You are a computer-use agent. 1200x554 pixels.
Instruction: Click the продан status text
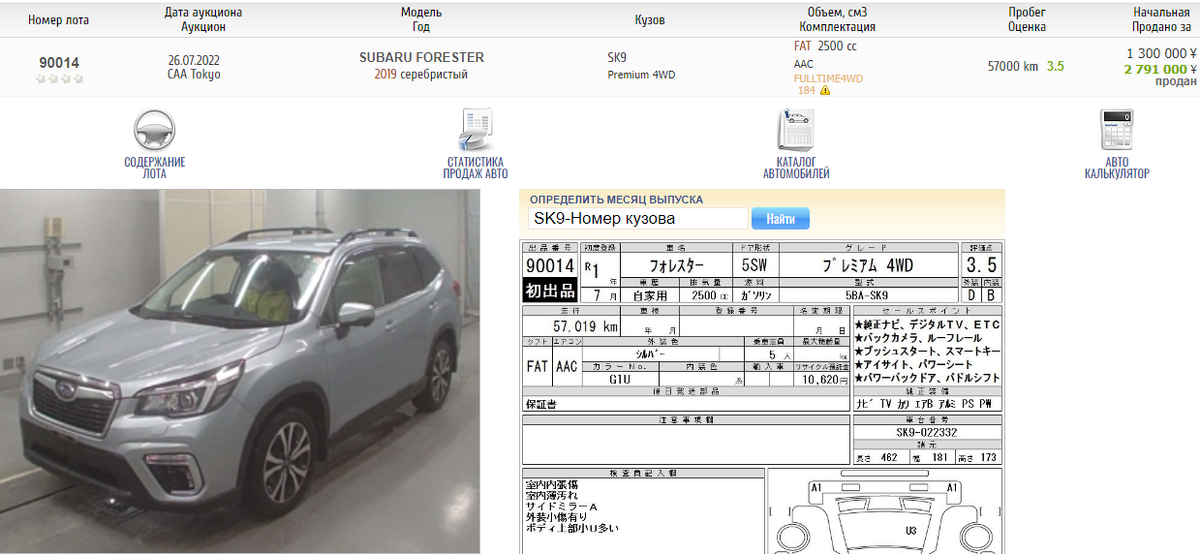(1176, 82)
